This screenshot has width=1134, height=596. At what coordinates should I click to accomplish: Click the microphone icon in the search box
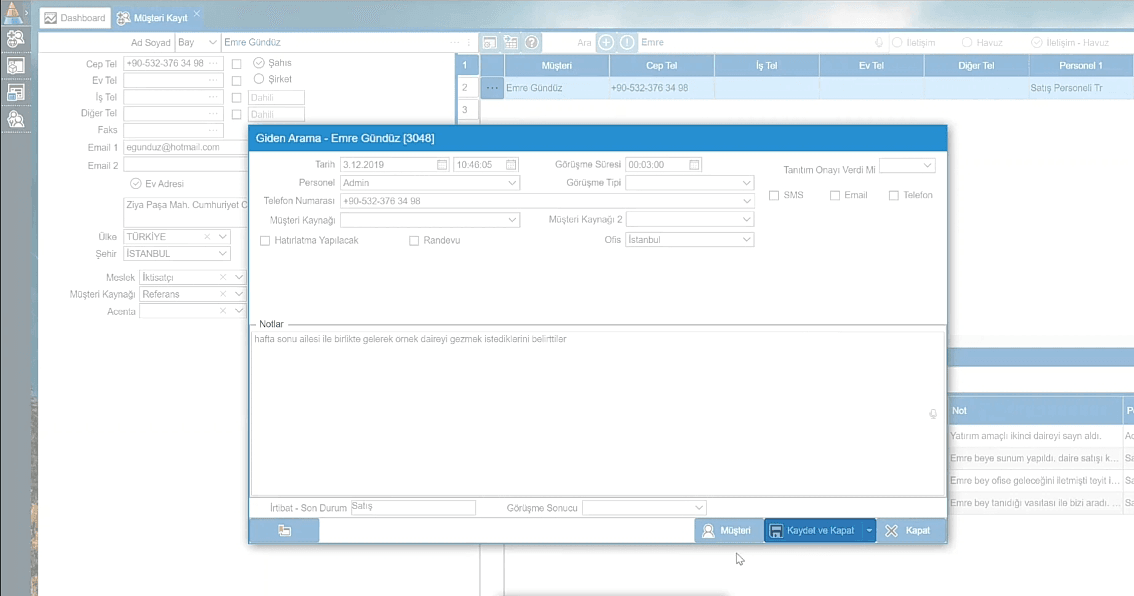tap(879, 43)
